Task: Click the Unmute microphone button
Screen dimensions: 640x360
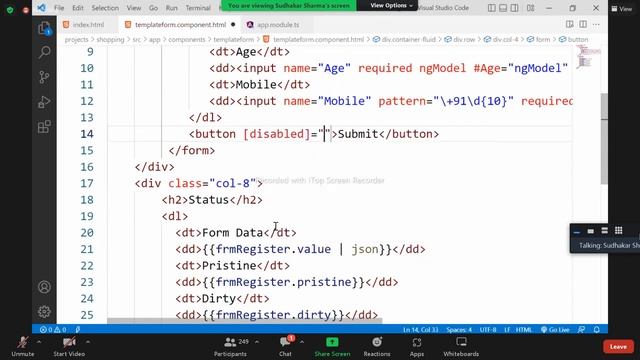Action: point(22,347)
